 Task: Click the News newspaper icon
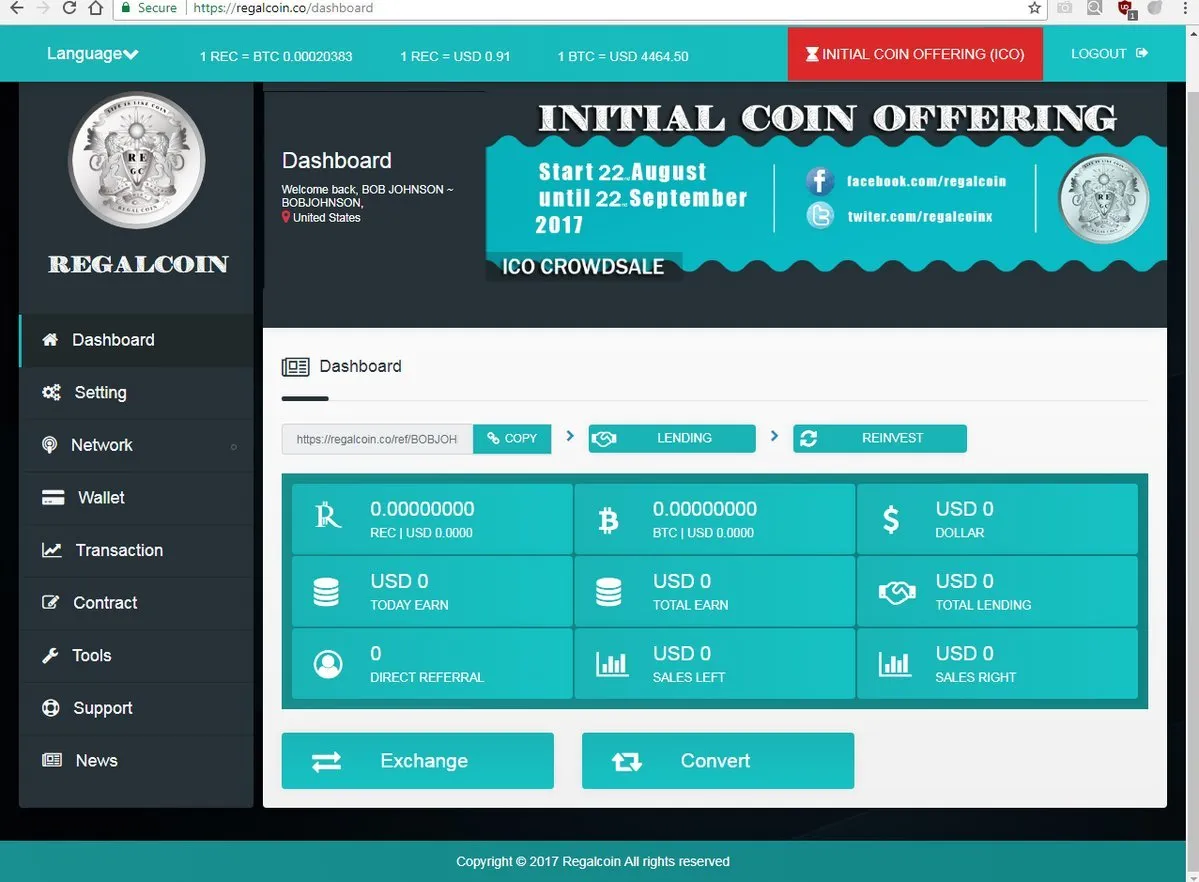click(x=51, y=760)
